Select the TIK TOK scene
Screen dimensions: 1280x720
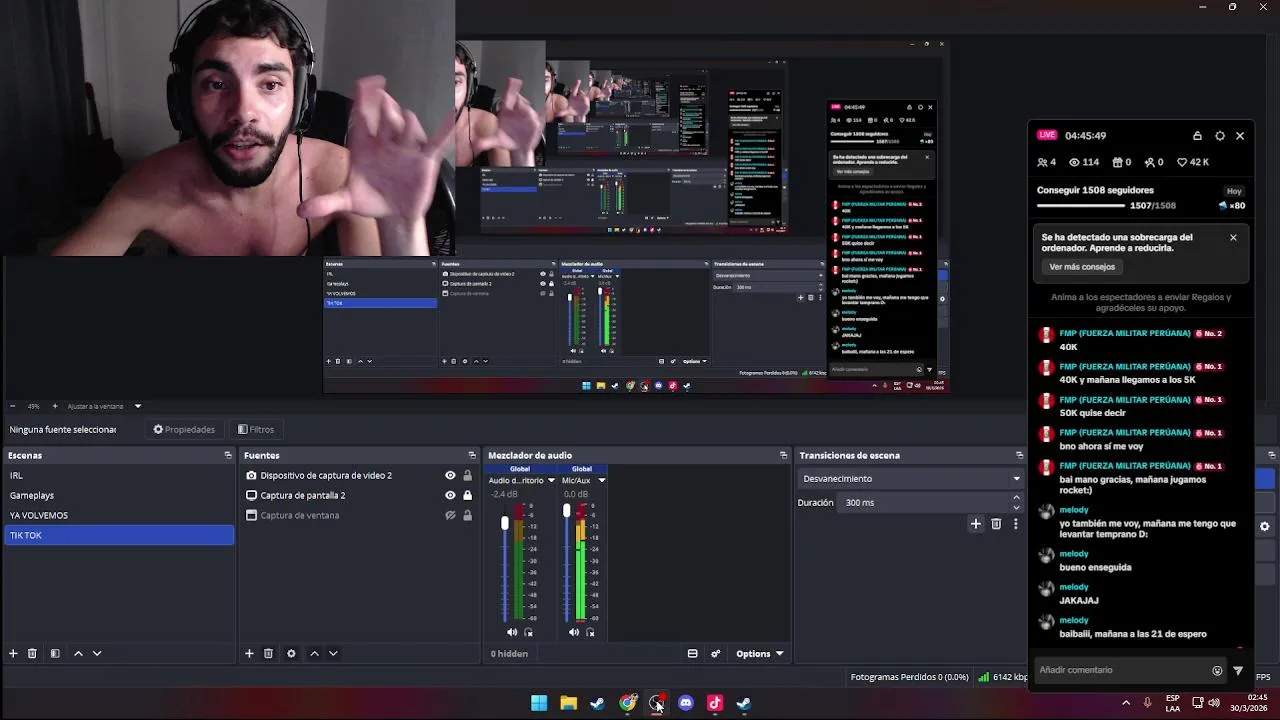(x=119, y=535)
